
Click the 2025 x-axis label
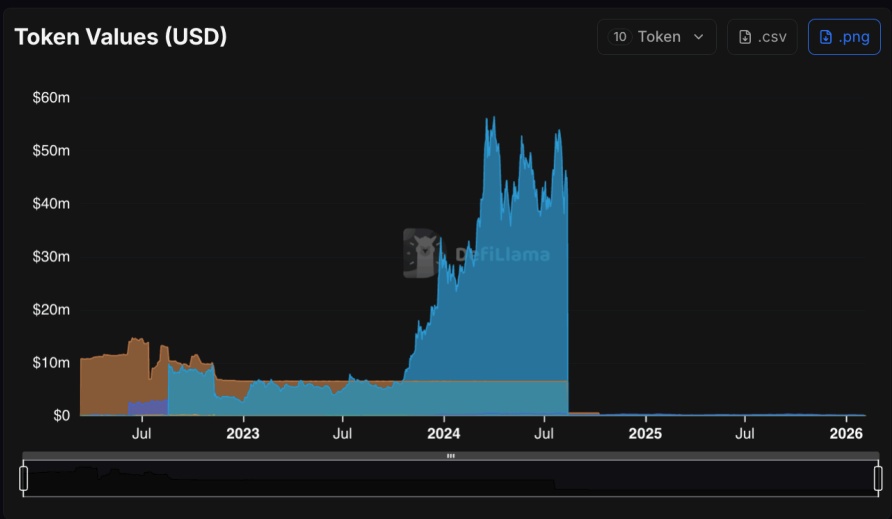coord(645,434)
